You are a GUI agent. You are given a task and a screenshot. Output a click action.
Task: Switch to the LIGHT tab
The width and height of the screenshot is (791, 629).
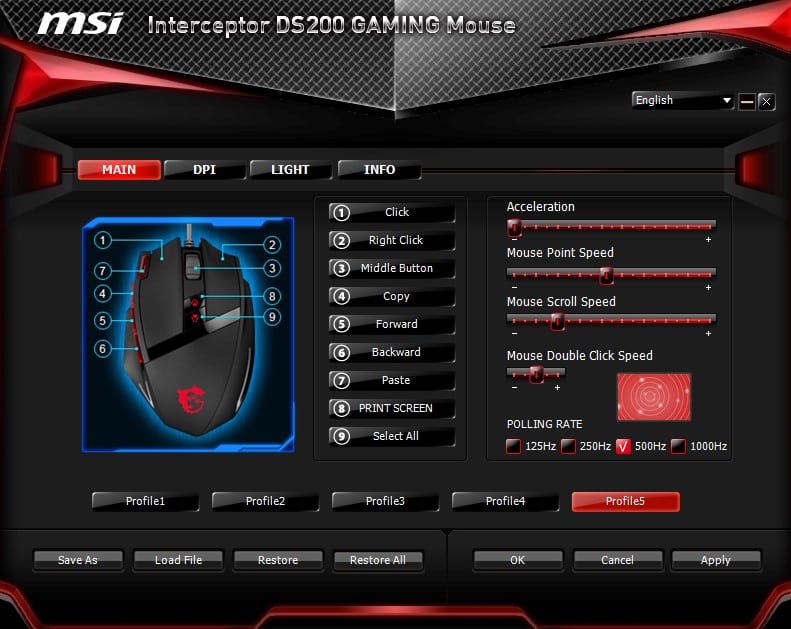click(291, 170)
